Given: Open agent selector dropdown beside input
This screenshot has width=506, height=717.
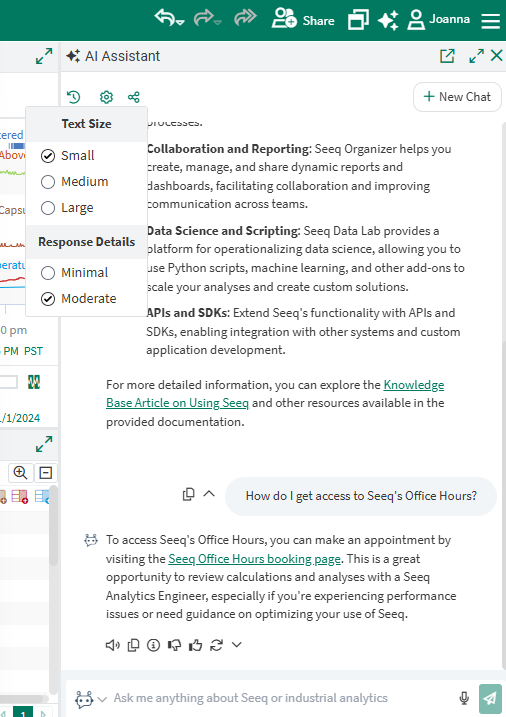Looking at the screenshot, I should pos(91,699).
